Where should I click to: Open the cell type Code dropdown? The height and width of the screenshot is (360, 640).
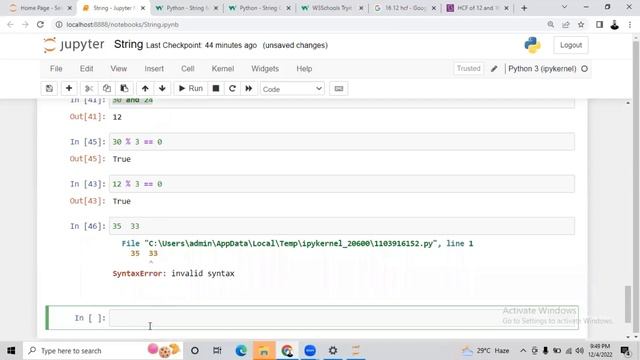click(292, 89)
